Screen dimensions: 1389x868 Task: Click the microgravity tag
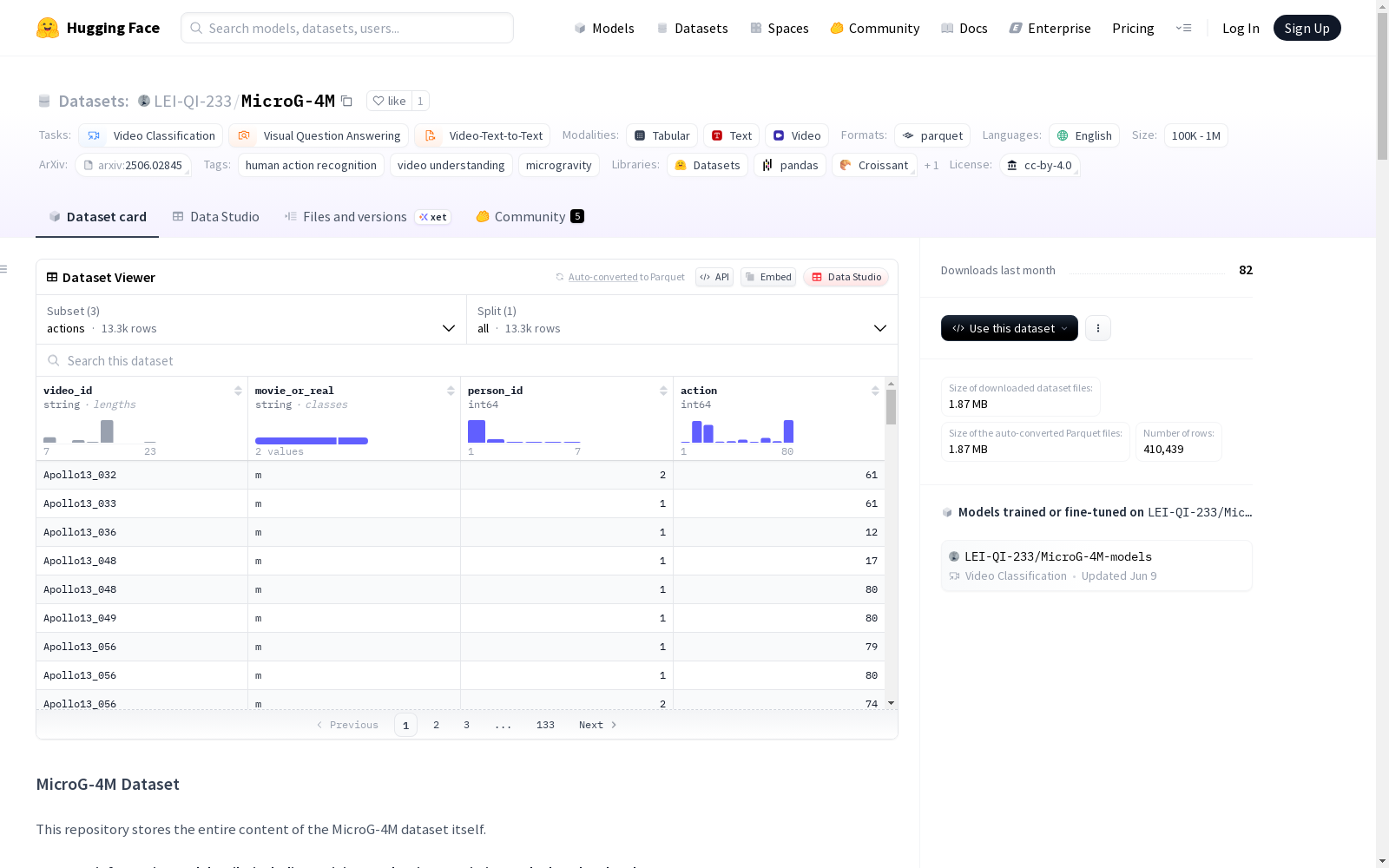558,165
